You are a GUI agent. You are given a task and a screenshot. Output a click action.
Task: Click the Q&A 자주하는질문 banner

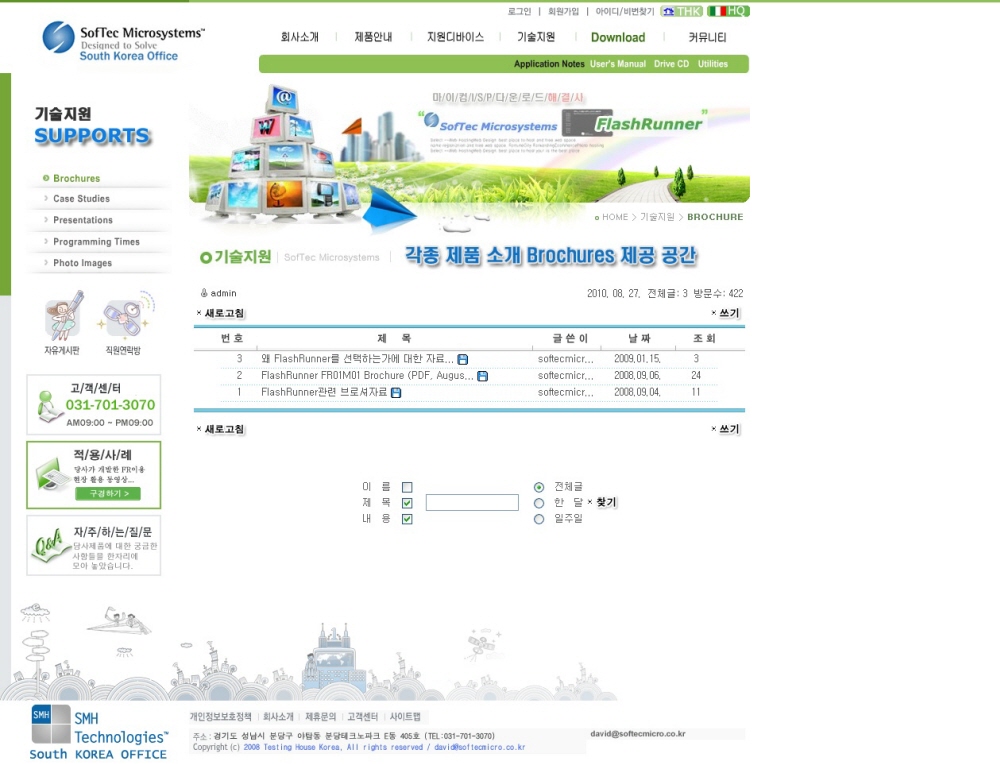[94, 546]
